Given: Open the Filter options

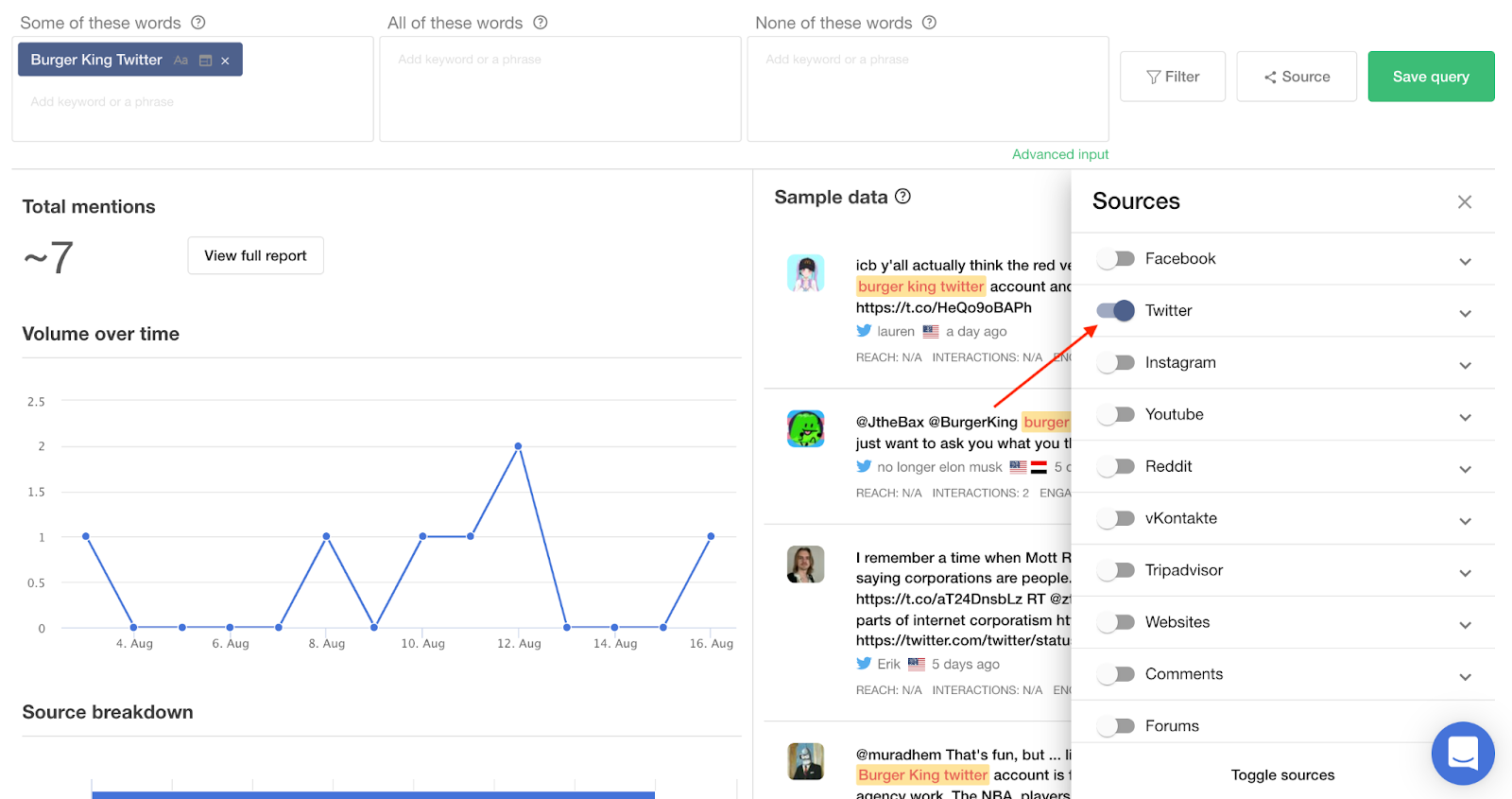Looking at the screenshot, I should coord(1173,77).
